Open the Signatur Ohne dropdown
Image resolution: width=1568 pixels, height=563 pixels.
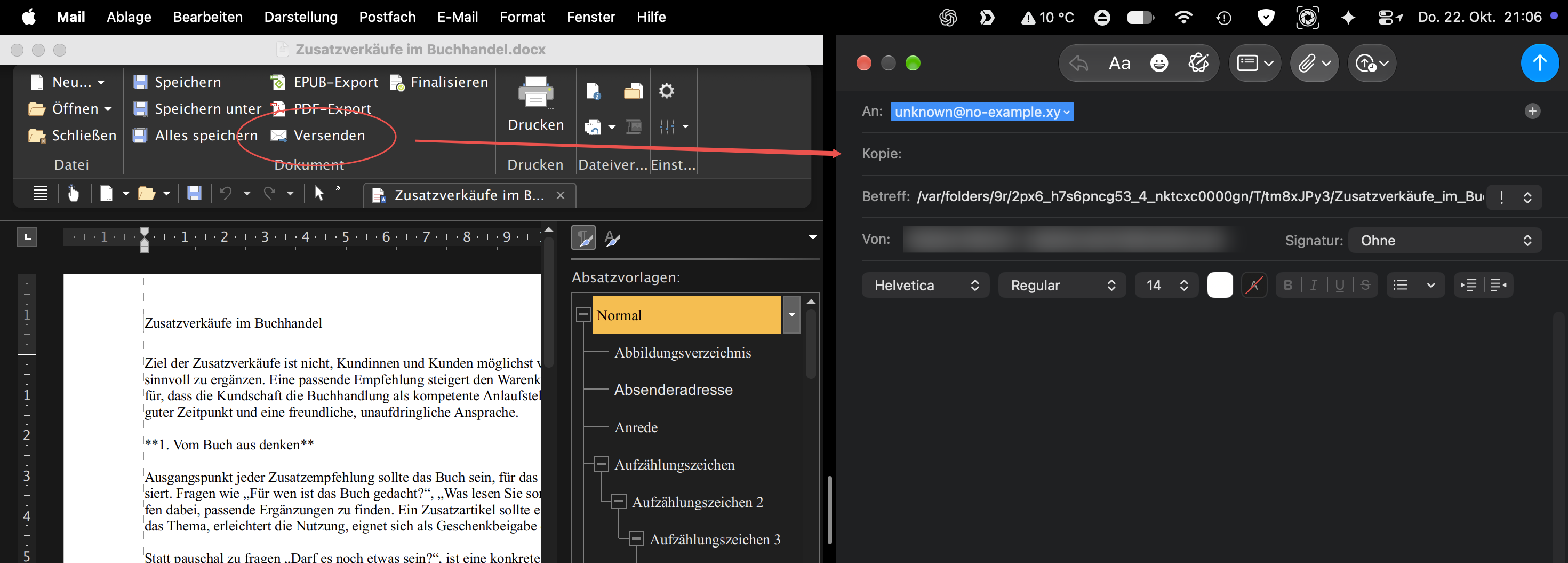tap(1445, 240)
